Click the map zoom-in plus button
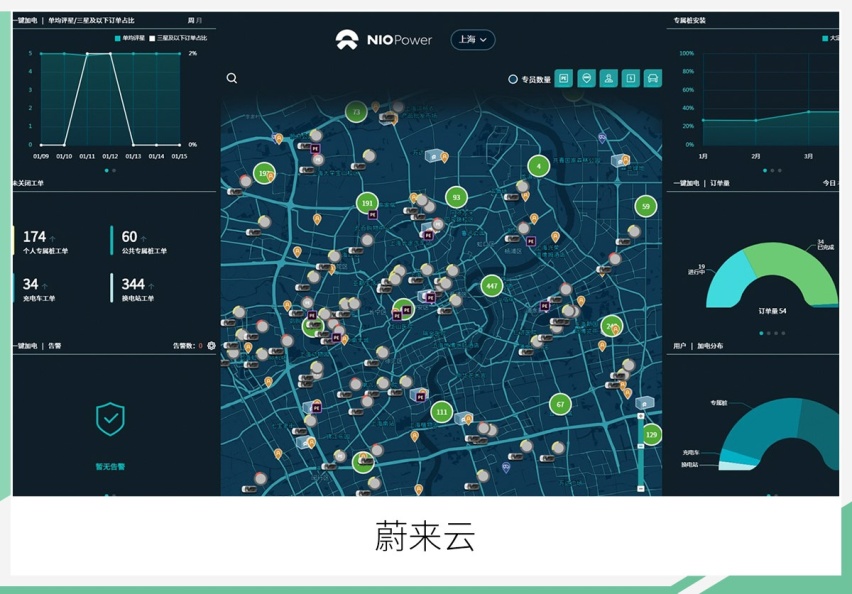Screen dimensions: 852x594 pyautogui.click(x=641, y=416)
